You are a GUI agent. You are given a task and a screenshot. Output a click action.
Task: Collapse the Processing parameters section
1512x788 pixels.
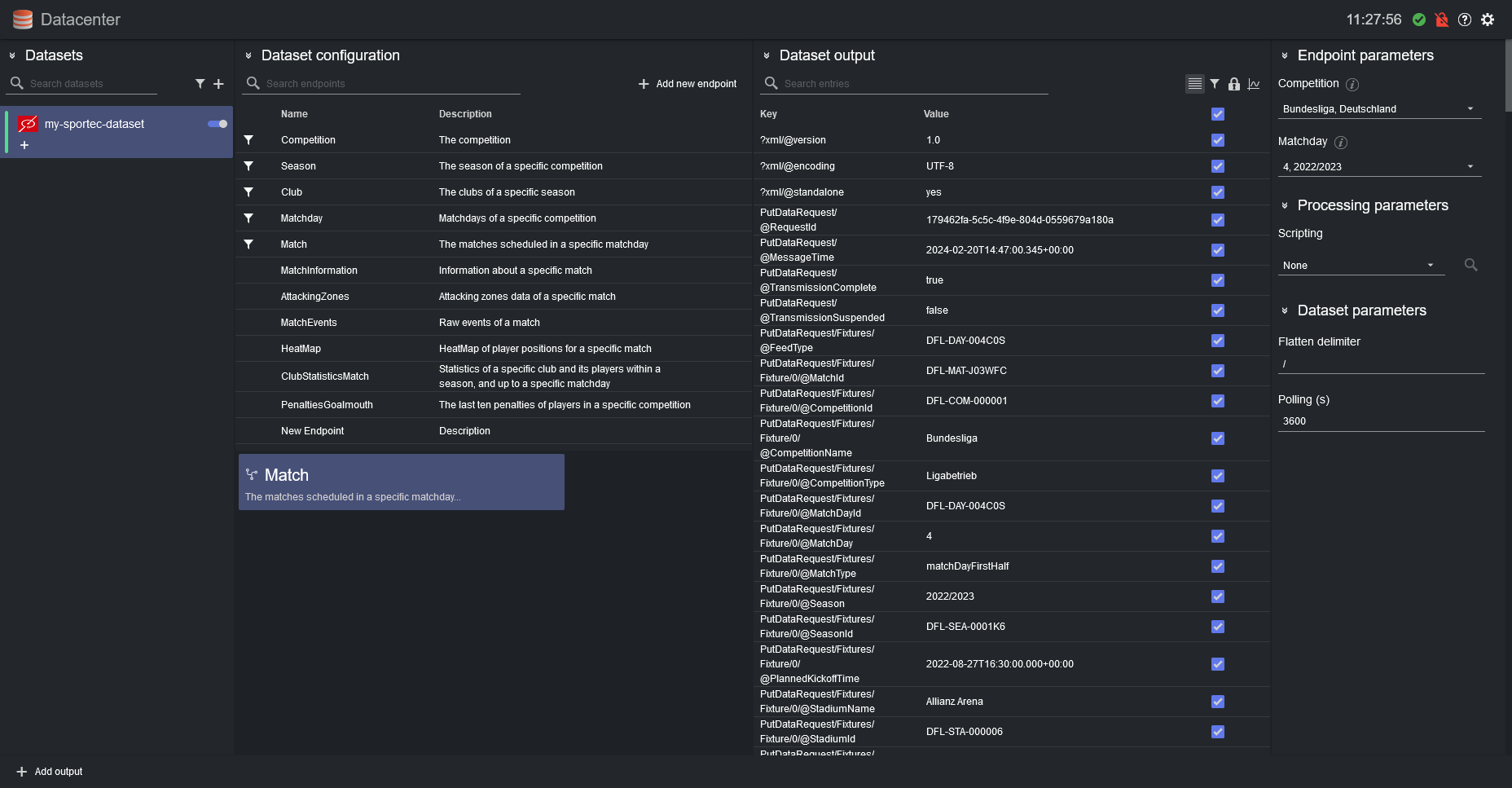click(1285, 205)
